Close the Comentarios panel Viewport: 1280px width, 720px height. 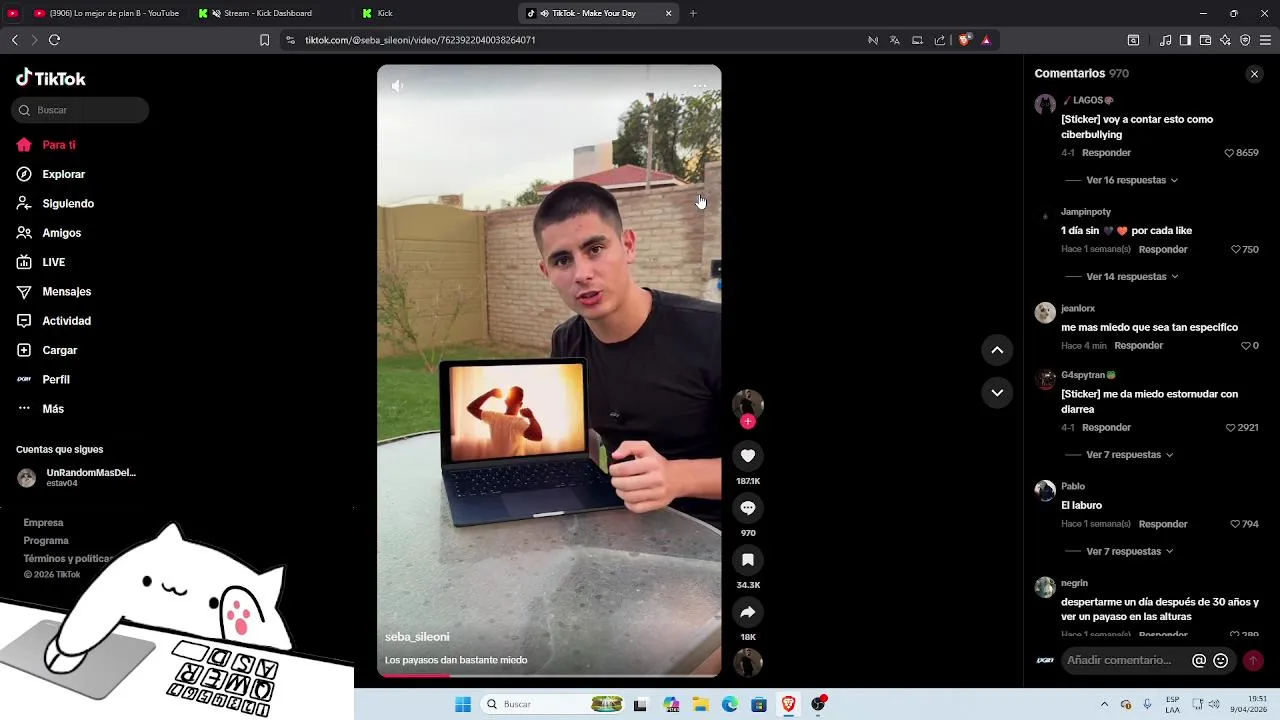[x=1254, y=74]
